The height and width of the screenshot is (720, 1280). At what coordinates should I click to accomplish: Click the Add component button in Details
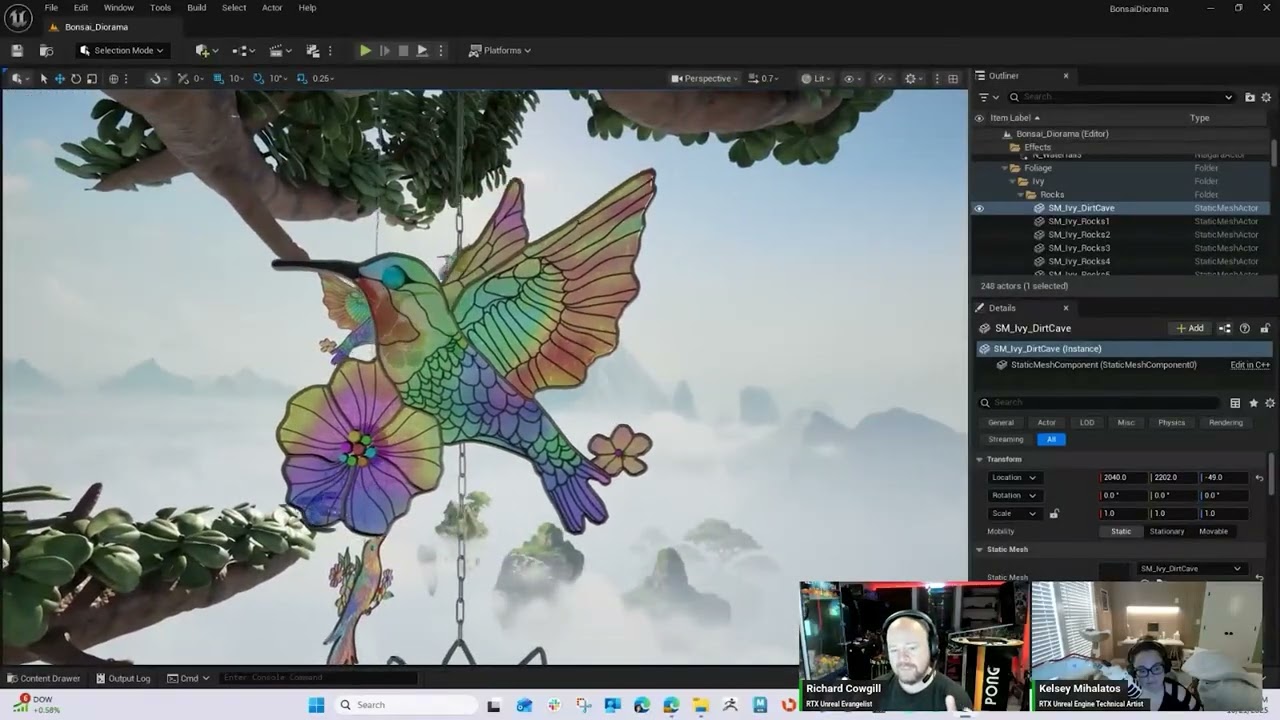point(1190,328)
